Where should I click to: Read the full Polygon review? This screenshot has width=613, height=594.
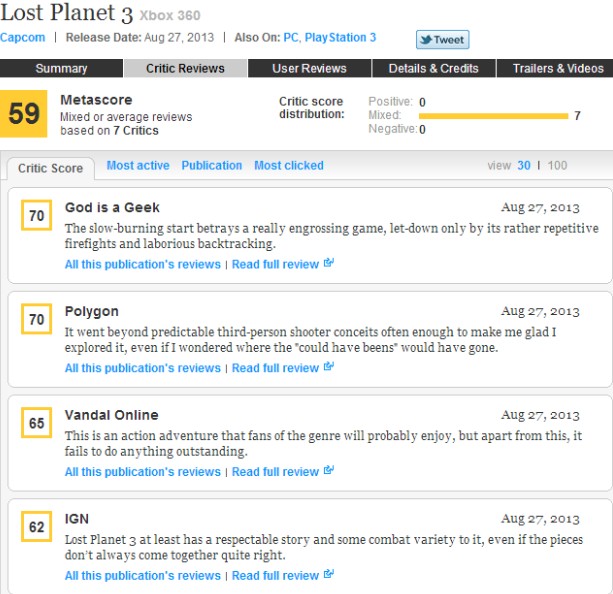pyautogui.click(x=275, y=368)
